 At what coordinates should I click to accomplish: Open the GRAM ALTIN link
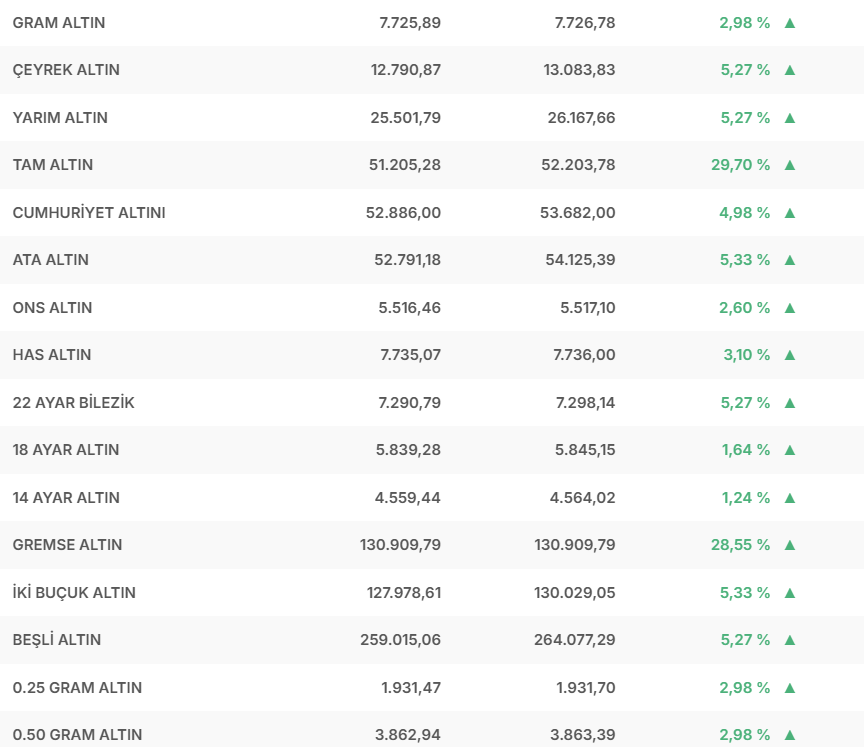coord(59,23)
